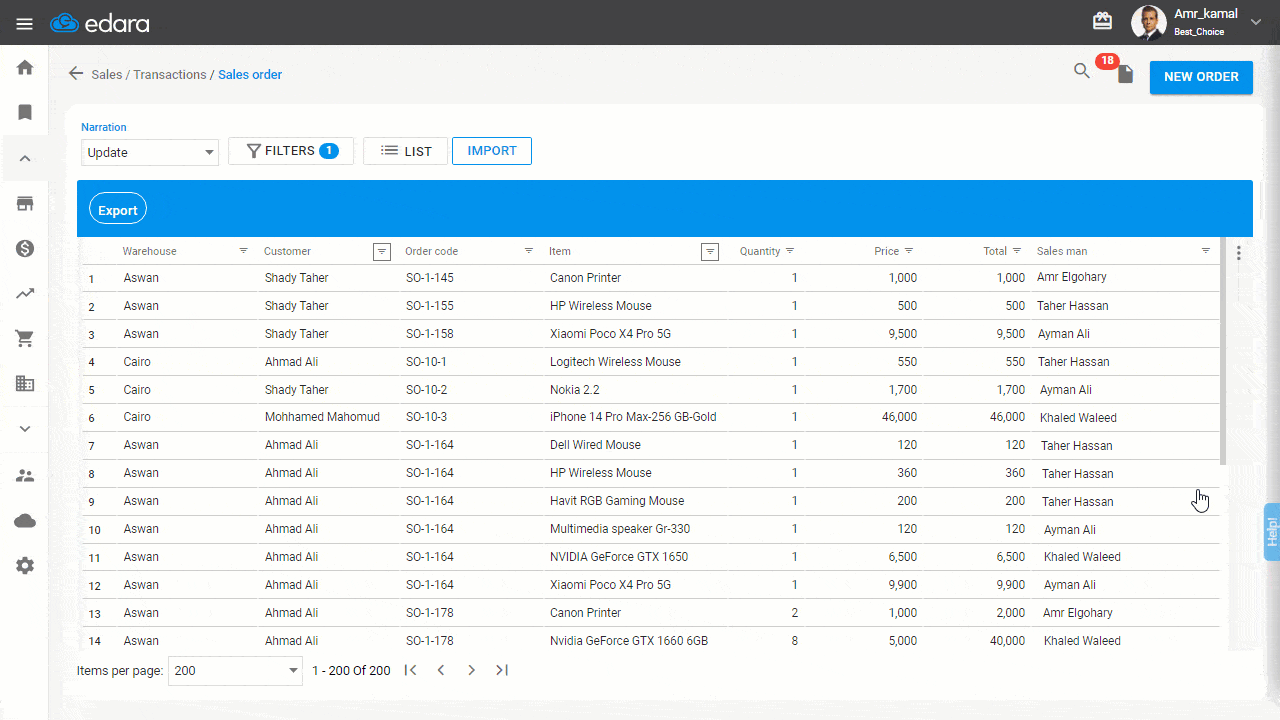Open the document notifications icon with badge 18

(x=1125, y=74)
